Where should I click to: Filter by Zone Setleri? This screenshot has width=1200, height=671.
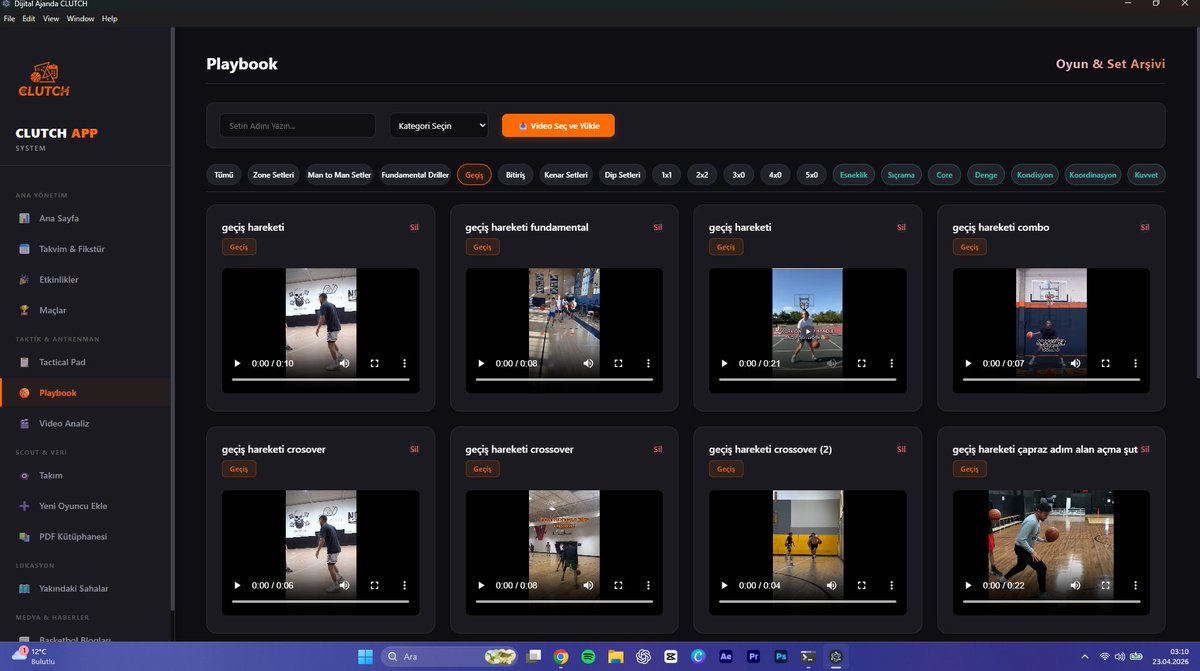click(273, 175)
